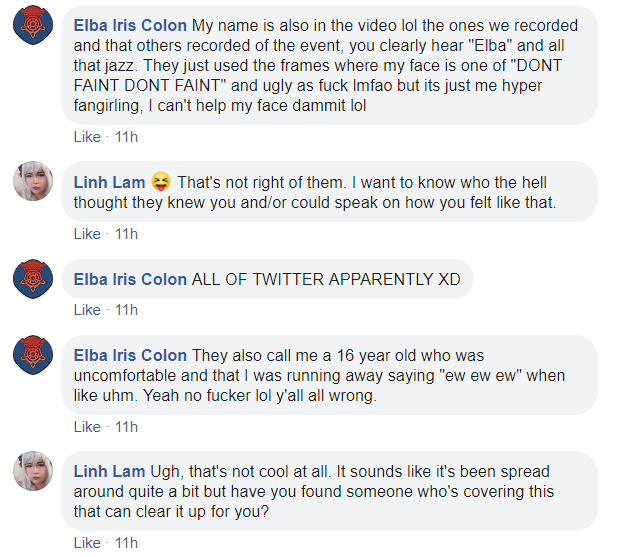Click the 11h timestamp under 'ALL OF TWITTER' comment

click(x=126, y=310)
